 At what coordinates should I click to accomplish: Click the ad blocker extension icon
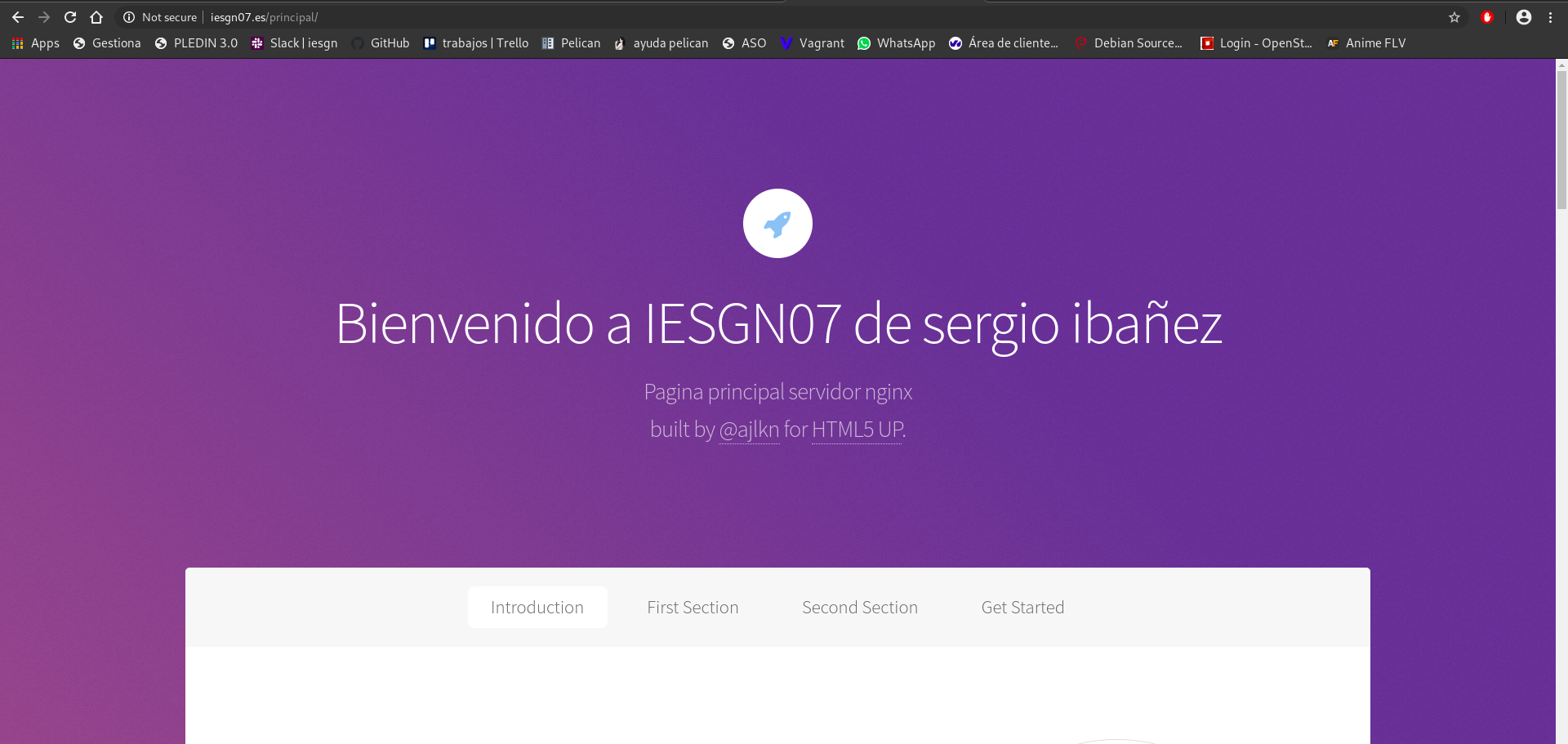[x=1487, y=17]
